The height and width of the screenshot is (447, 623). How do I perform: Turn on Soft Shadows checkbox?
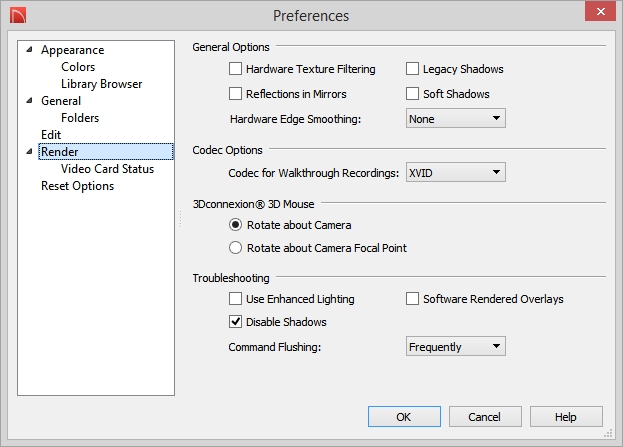point(412,94)
